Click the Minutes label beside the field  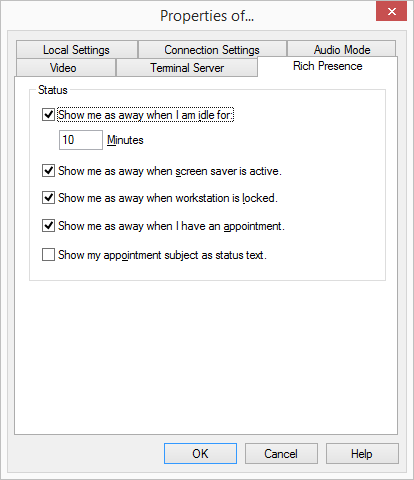click(125, 140)
